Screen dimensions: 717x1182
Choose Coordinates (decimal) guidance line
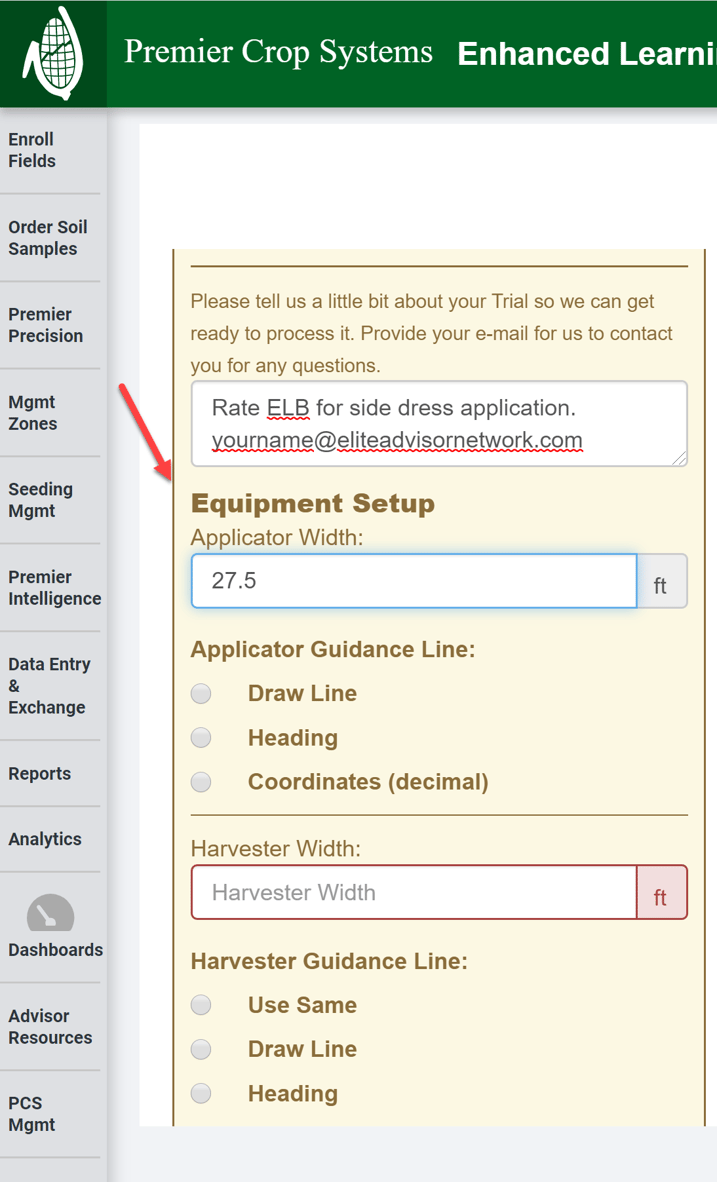pos(201,781)
